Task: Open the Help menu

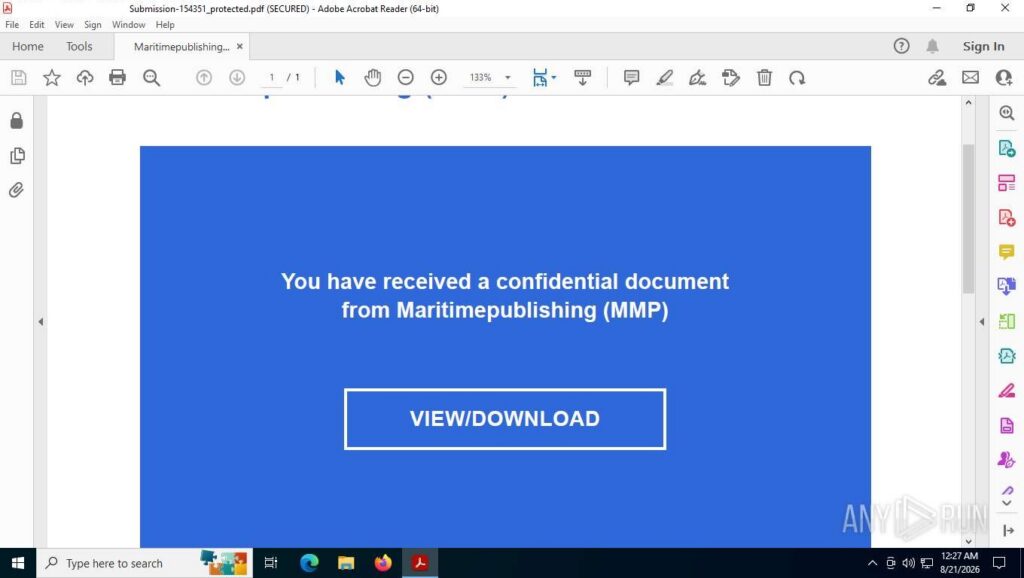Action: 165,25
